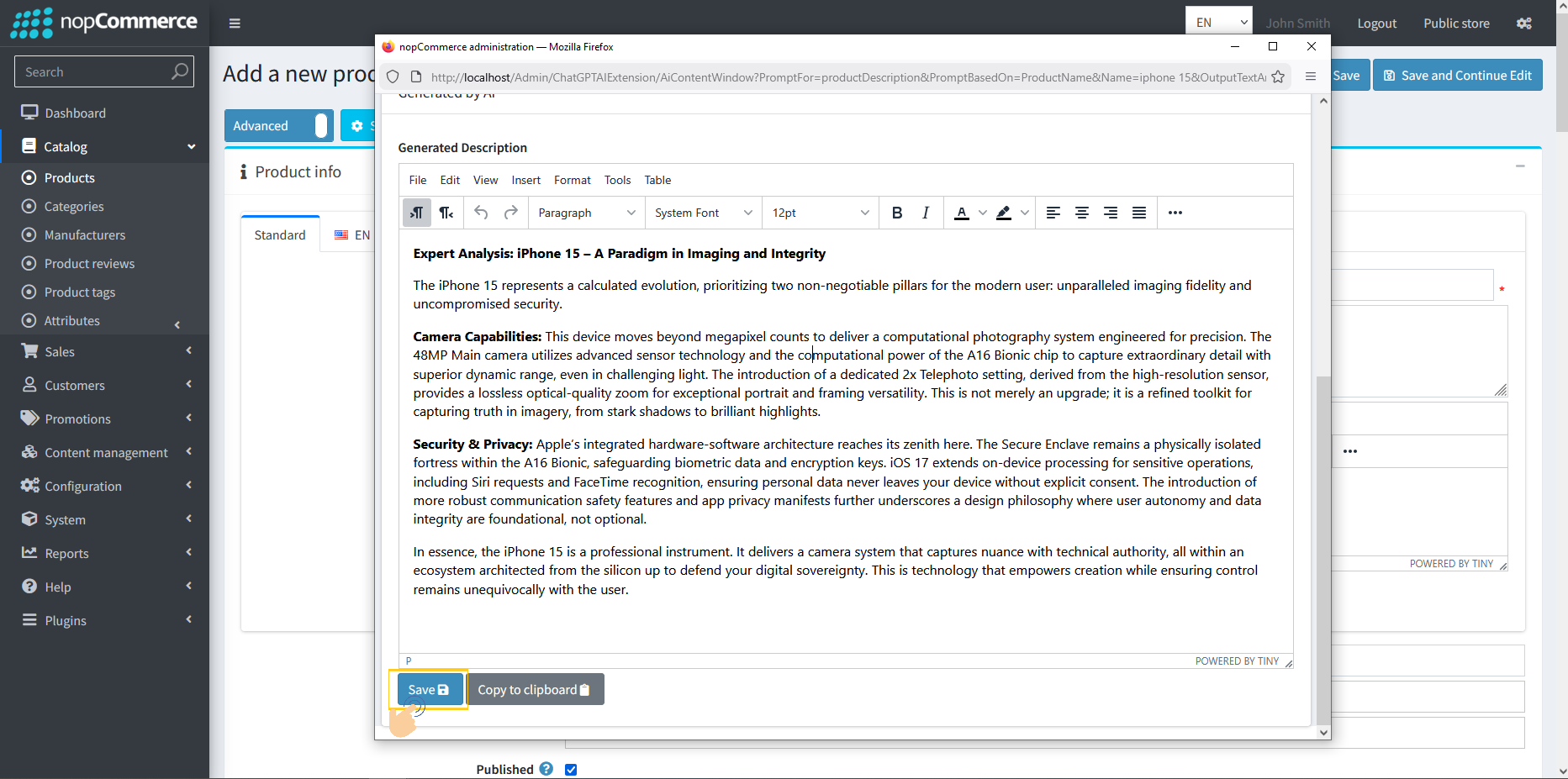Open the Format menu in the editor

tap(572, 180)
